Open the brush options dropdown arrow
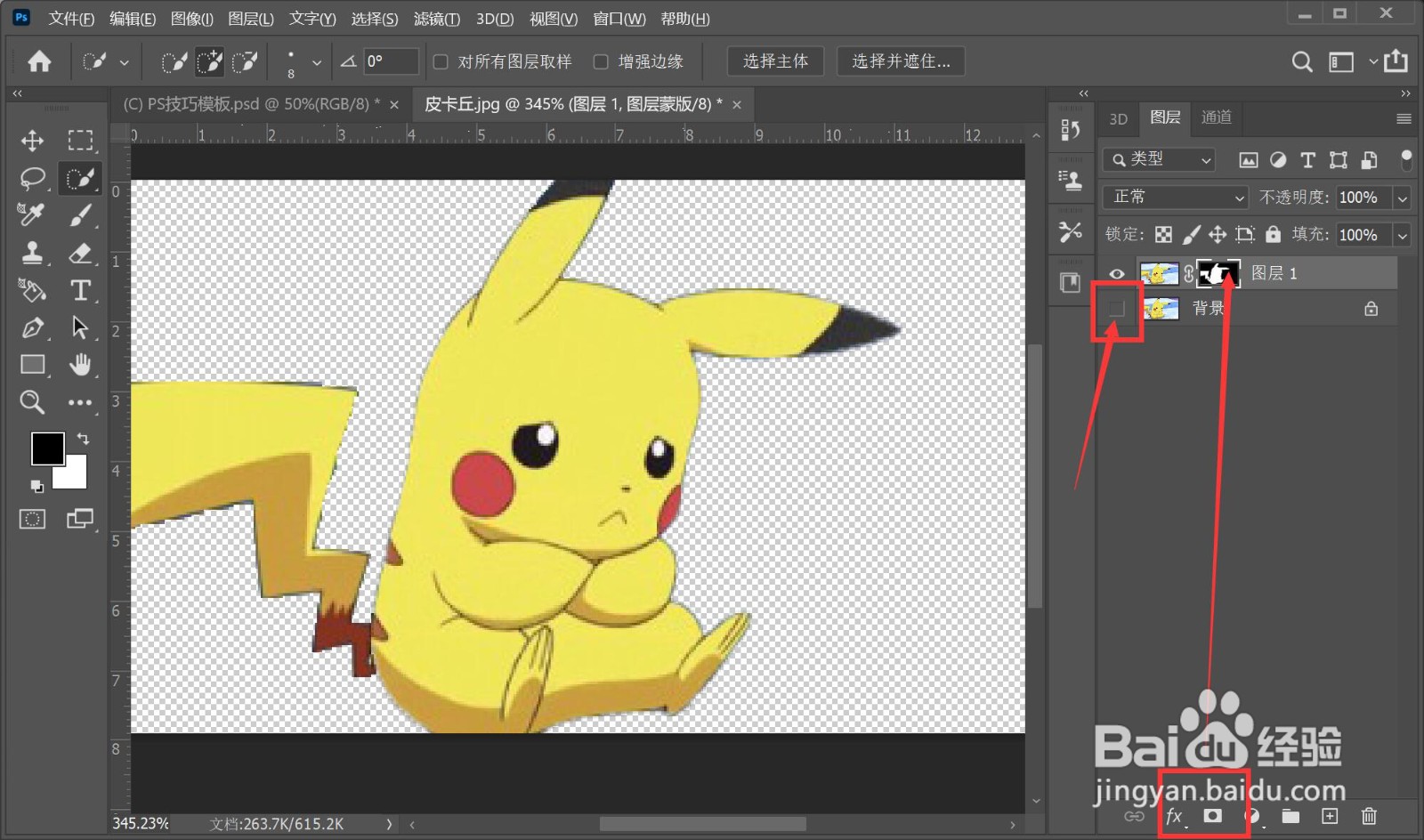 [316, 62]
